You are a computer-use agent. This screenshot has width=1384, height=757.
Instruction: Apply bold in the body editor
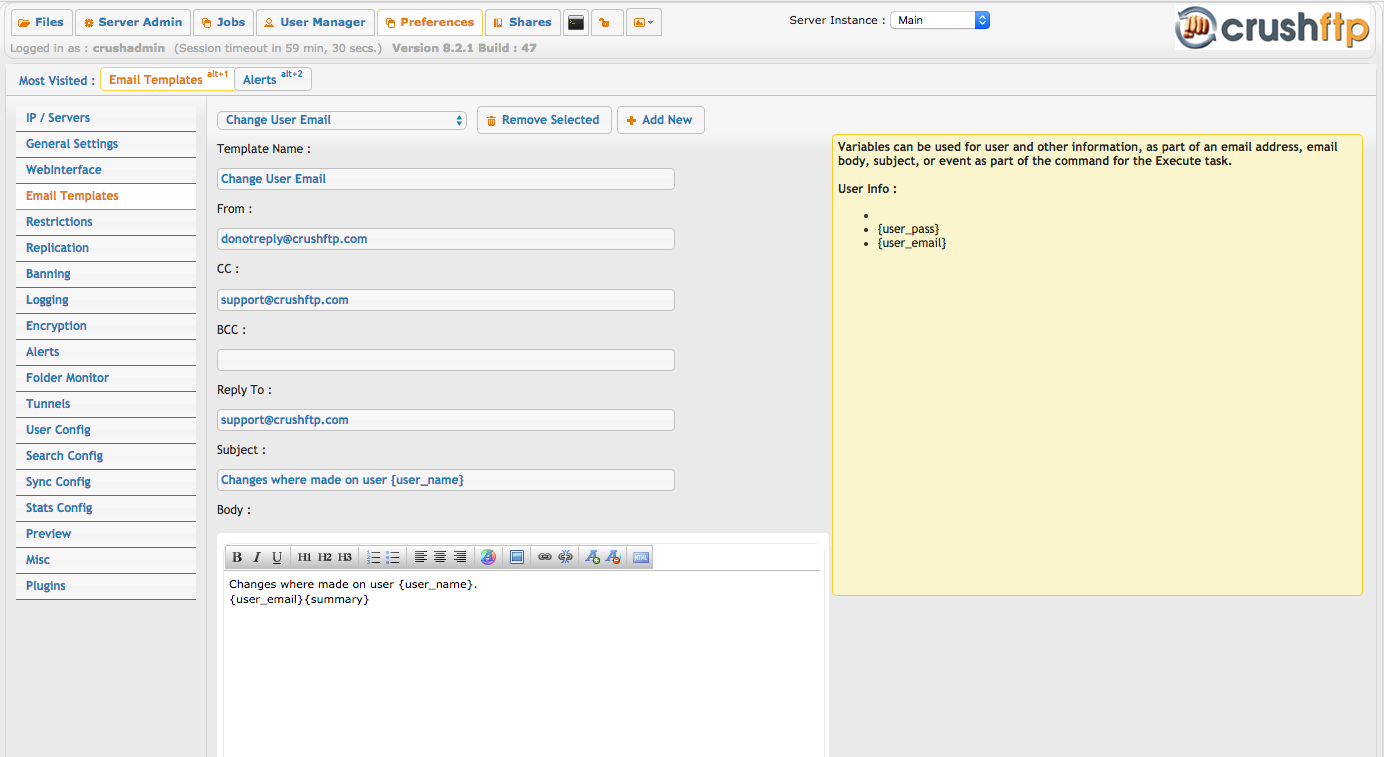237,557
